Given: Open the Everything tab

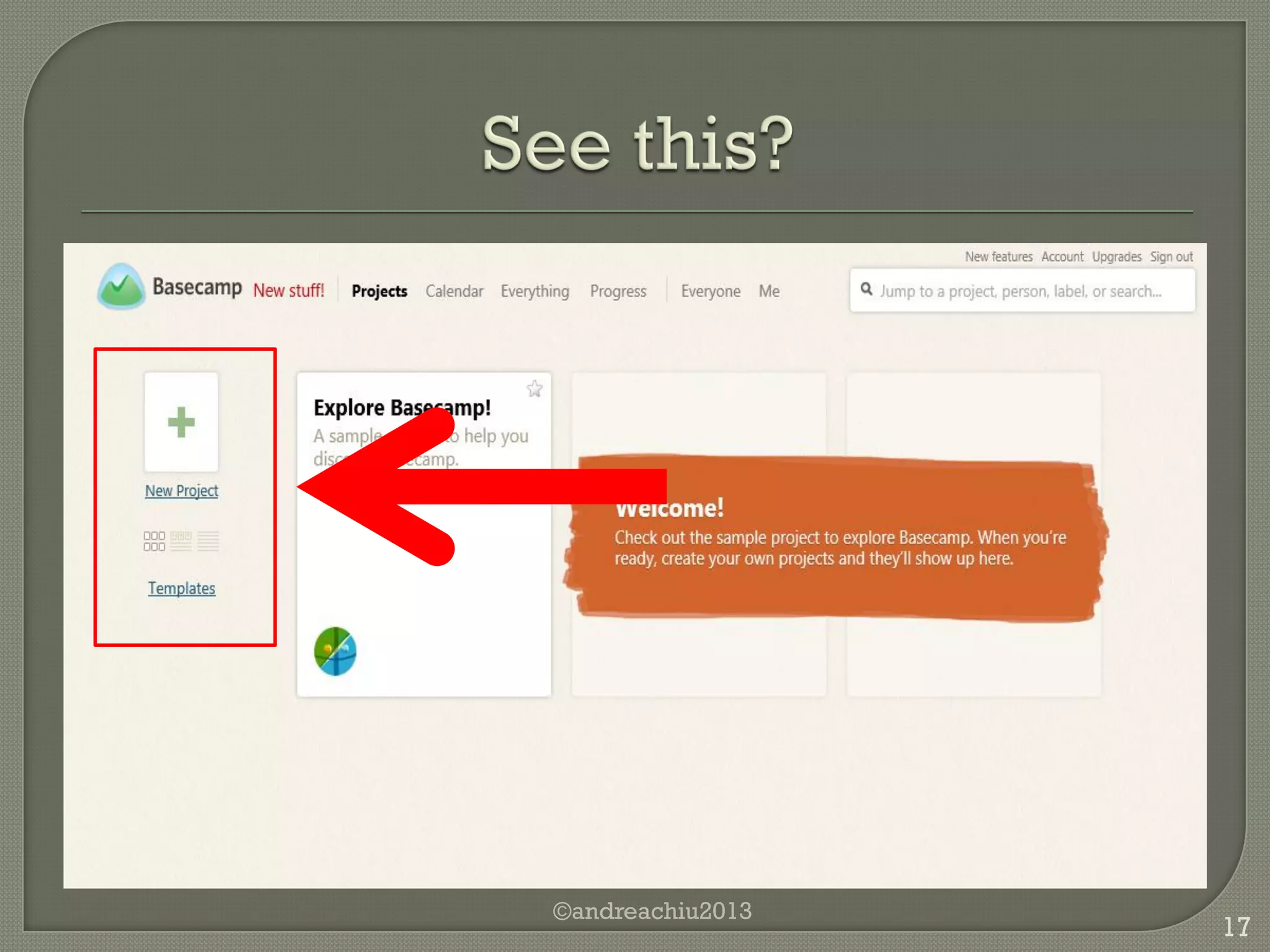Looking at the screenshot, I should (535, 291).
